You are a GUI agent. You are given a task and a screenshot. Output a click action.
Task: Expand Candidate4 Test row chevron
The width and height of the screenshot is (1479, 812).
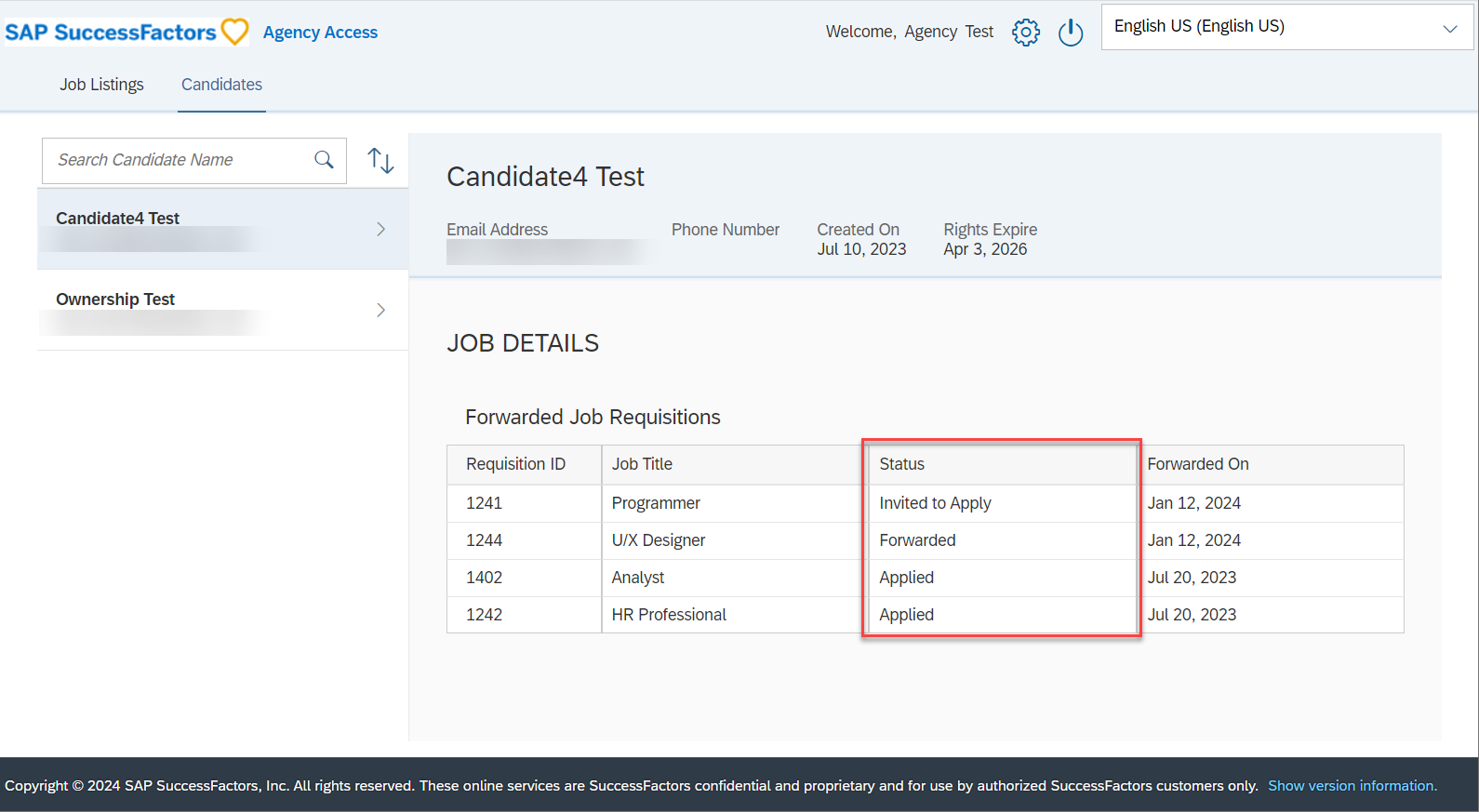pos(380,229)
